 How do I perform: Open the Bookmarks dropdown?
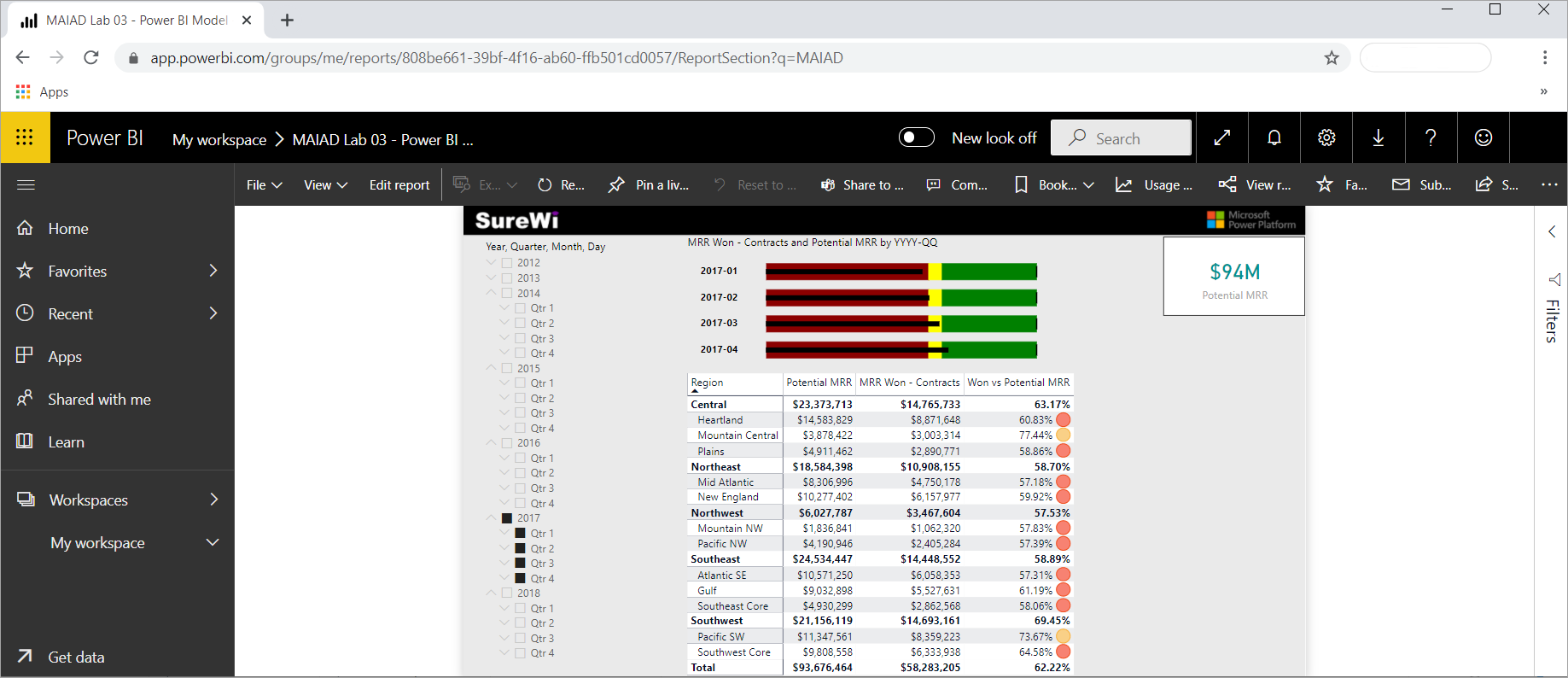(x=1054, y=184)
